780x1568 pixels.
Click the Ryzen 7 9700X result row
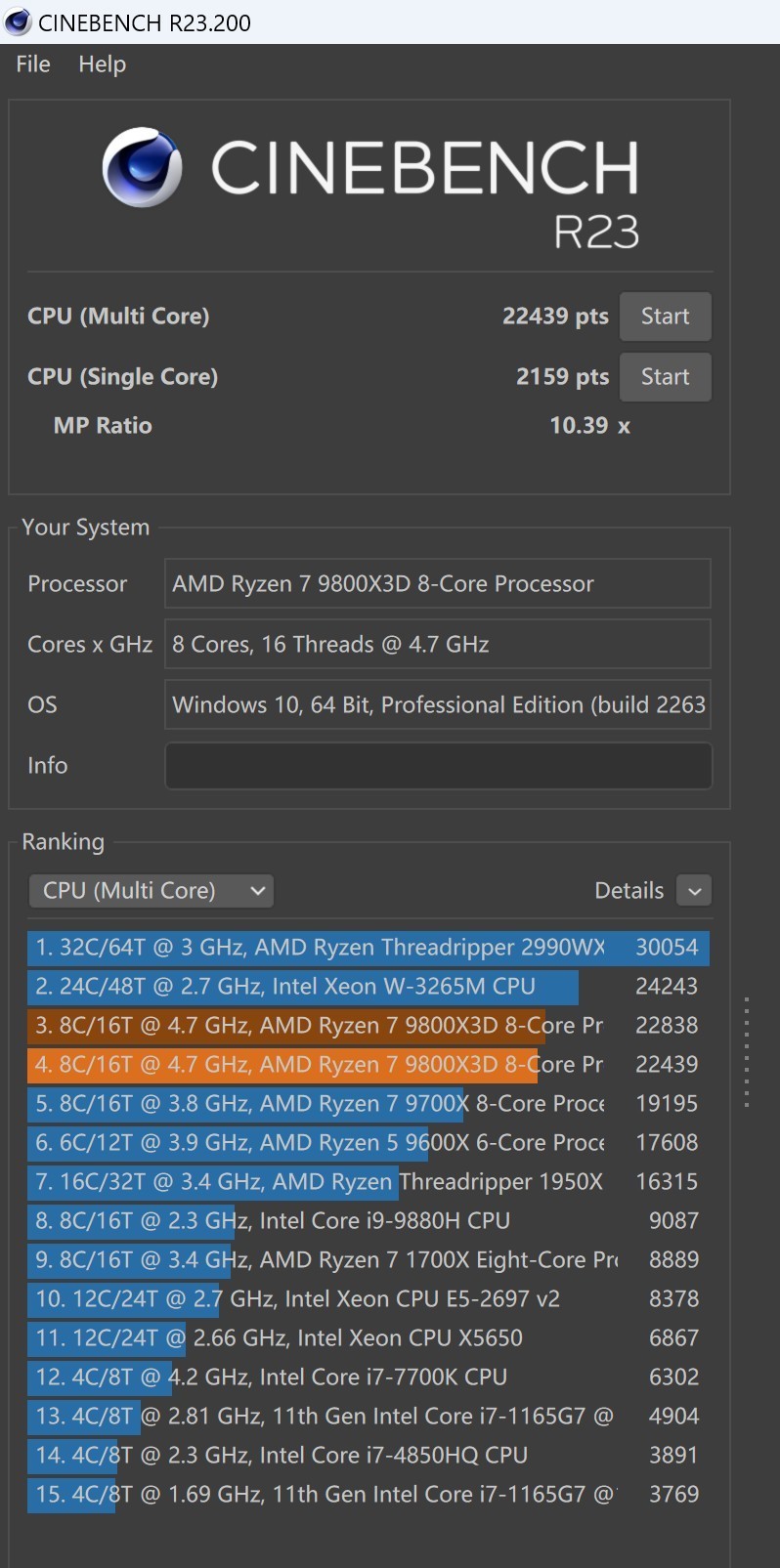coord(293,1103)
